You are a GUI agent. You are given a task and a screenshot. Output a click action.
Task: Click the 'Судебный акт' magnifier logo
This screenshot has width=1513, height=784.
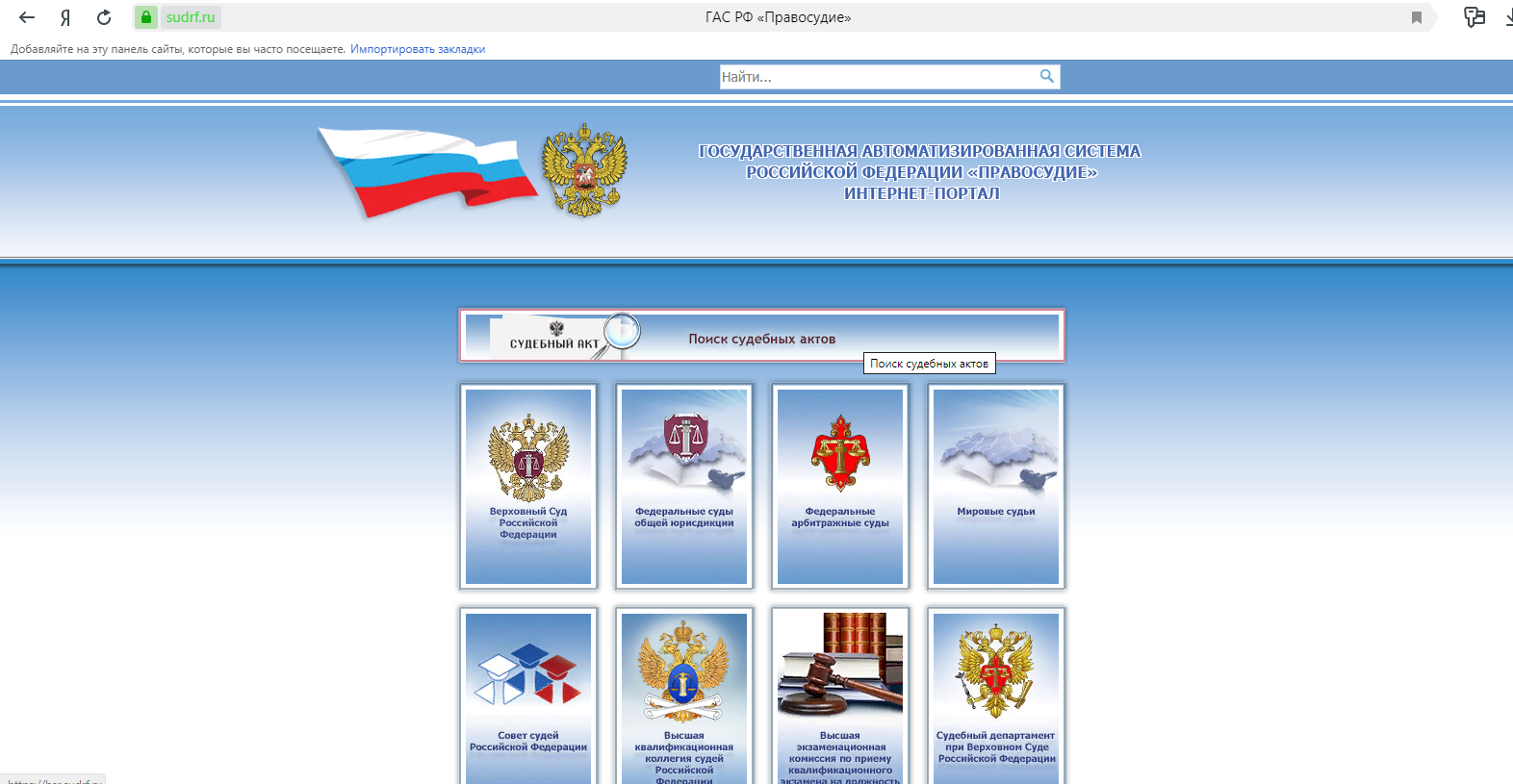pyautogui.click(x=564, y=336)
